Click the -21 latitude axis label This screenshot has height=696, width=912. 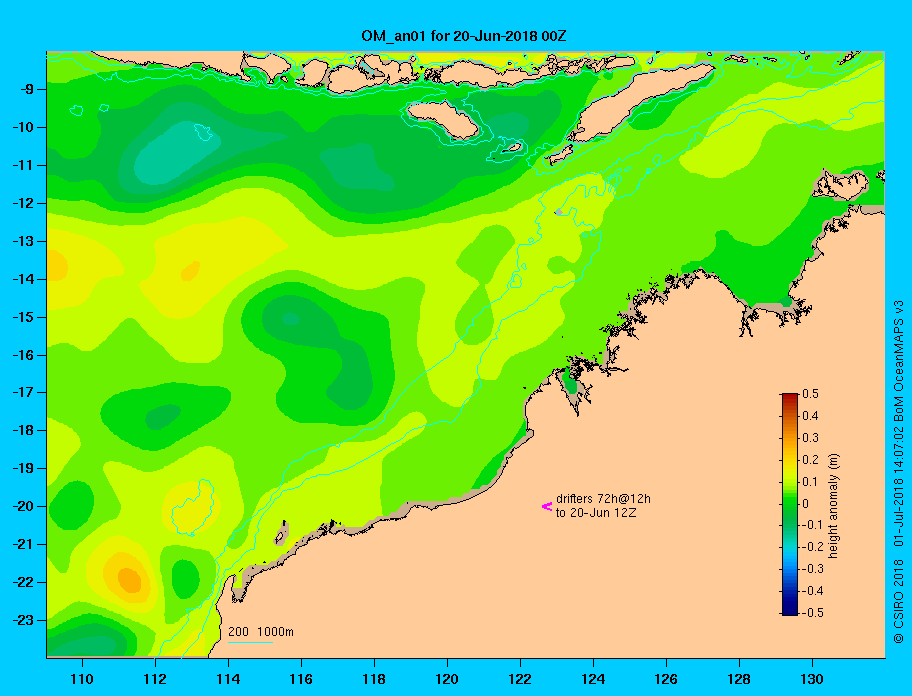(x=23, y=544)
